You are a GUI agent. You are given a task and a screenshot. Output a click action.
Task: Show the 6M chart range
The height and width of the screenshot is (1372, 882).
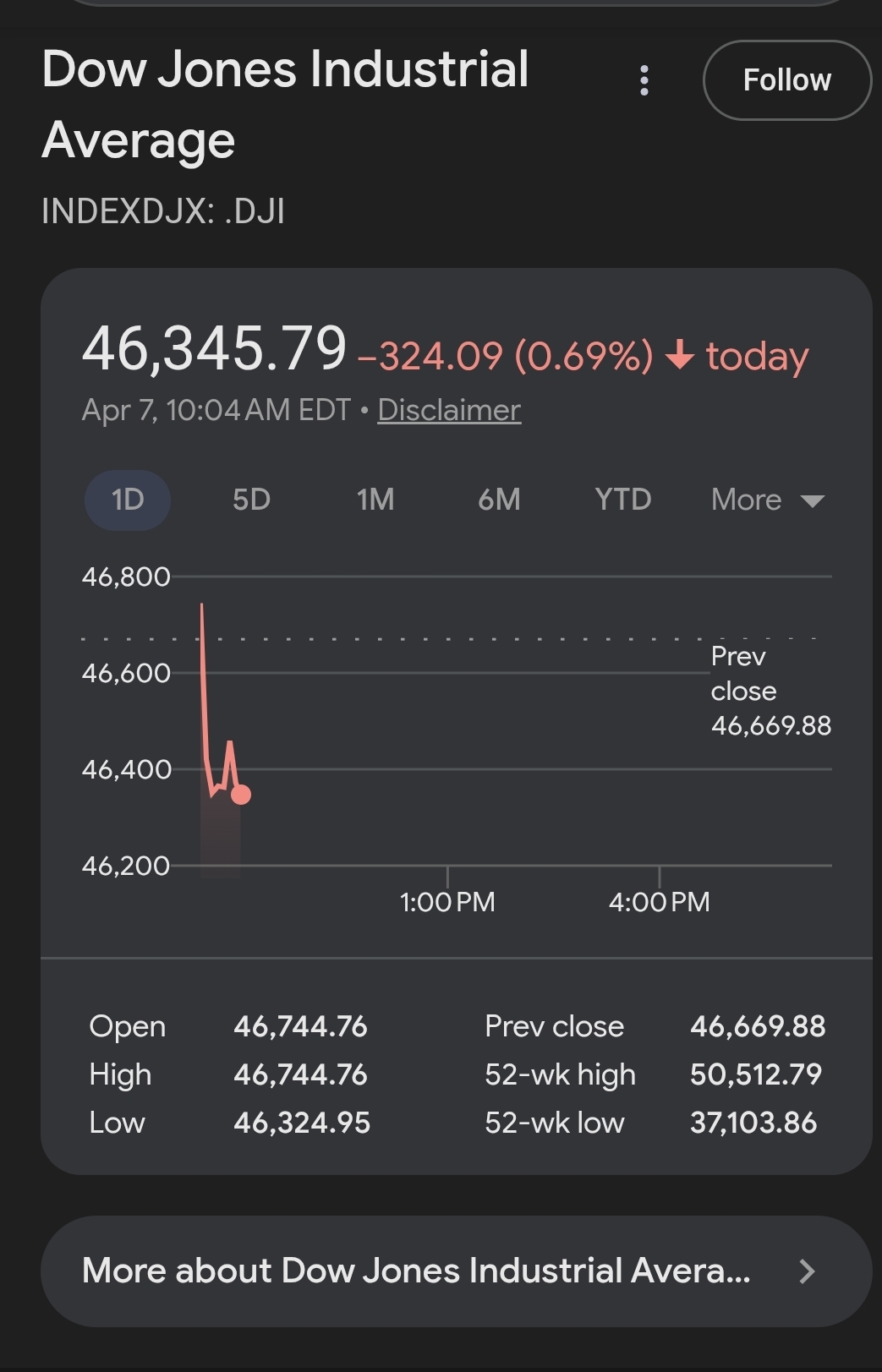coord(499,500)
